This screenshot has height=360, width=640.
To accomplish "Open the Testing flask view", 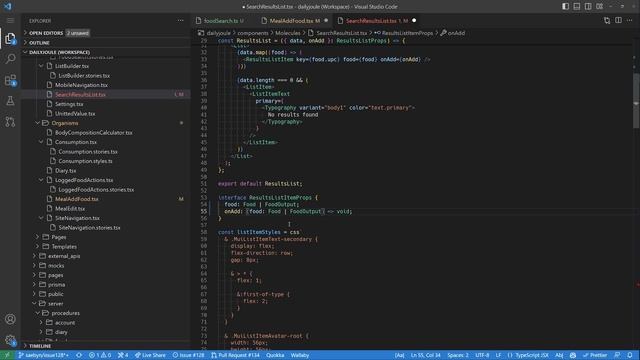I will [10, 100].
